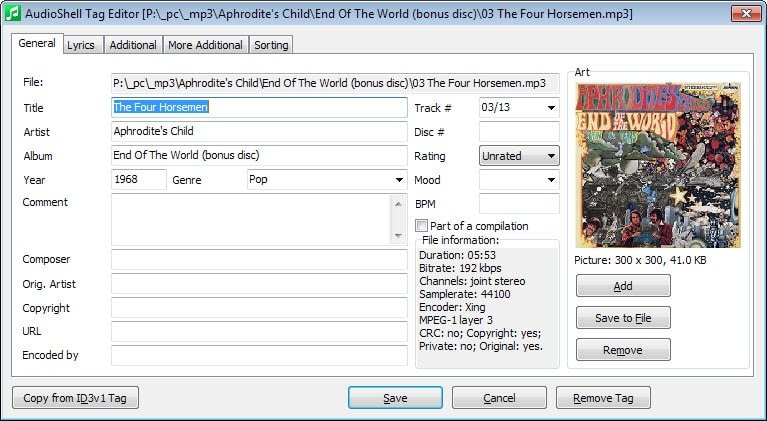
Task: Click the AudioShell music note title icon
Action: coord(13,13)
